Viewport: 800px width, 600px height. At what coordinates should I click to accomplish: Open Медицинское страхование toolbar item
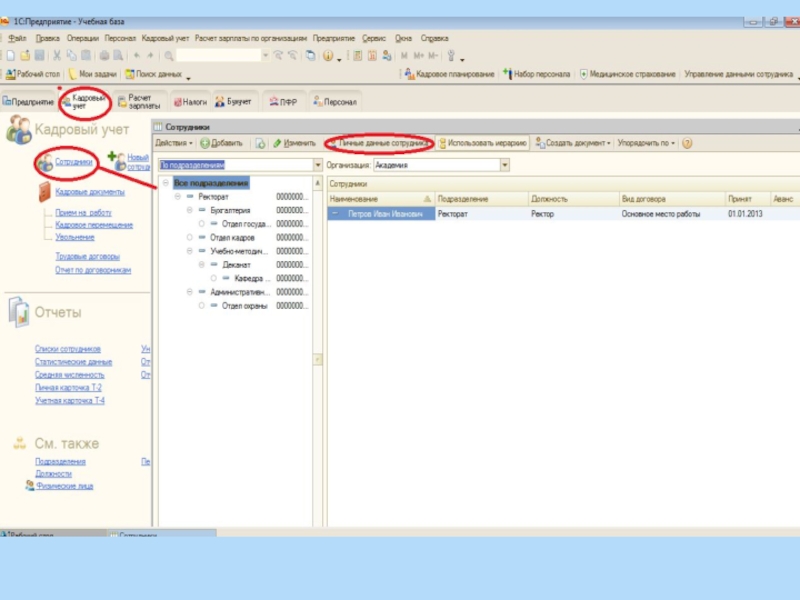tap(631, 74)
